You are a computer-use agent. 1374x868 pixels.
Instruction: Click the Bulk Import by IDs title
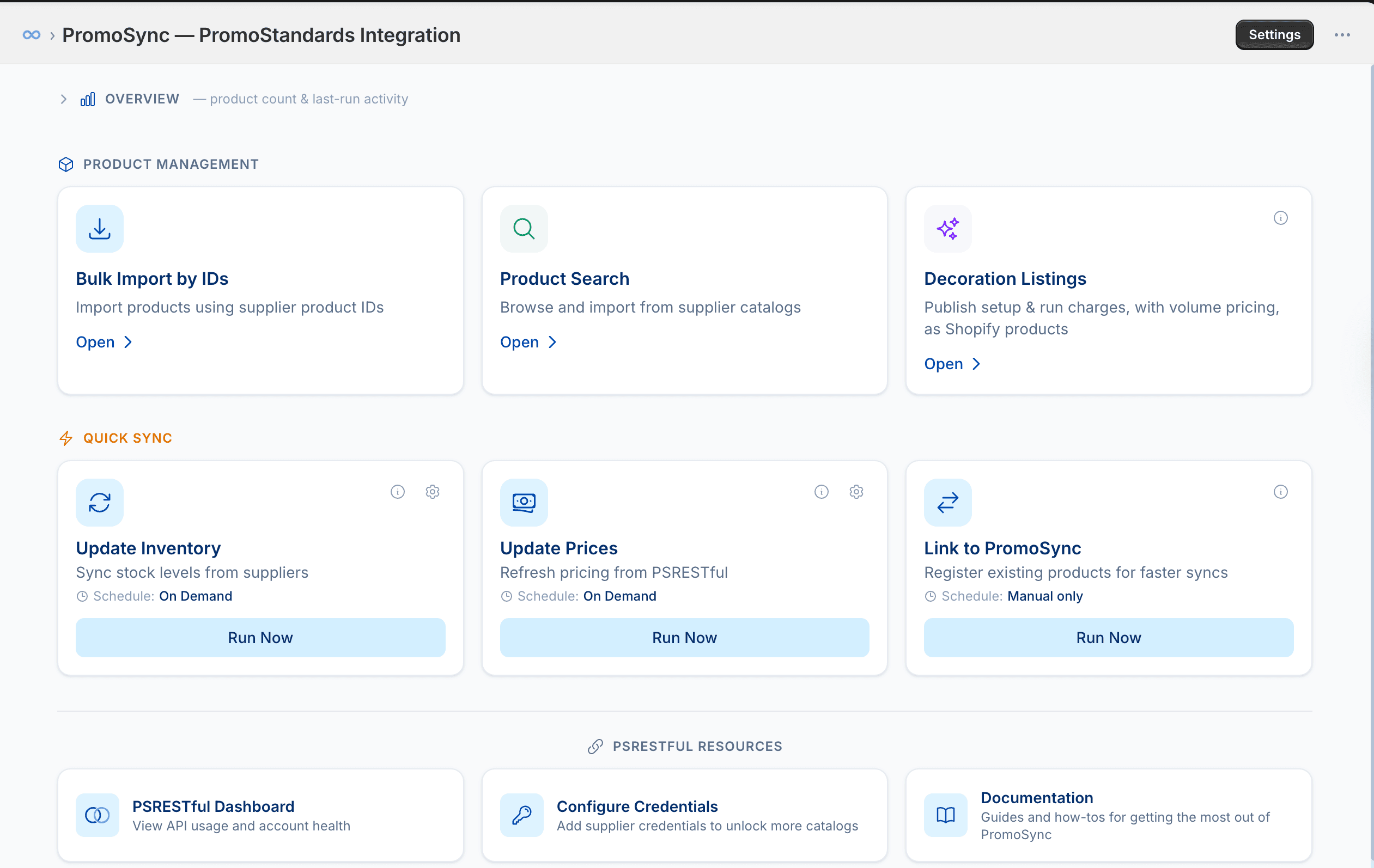(x=152, y=279)
